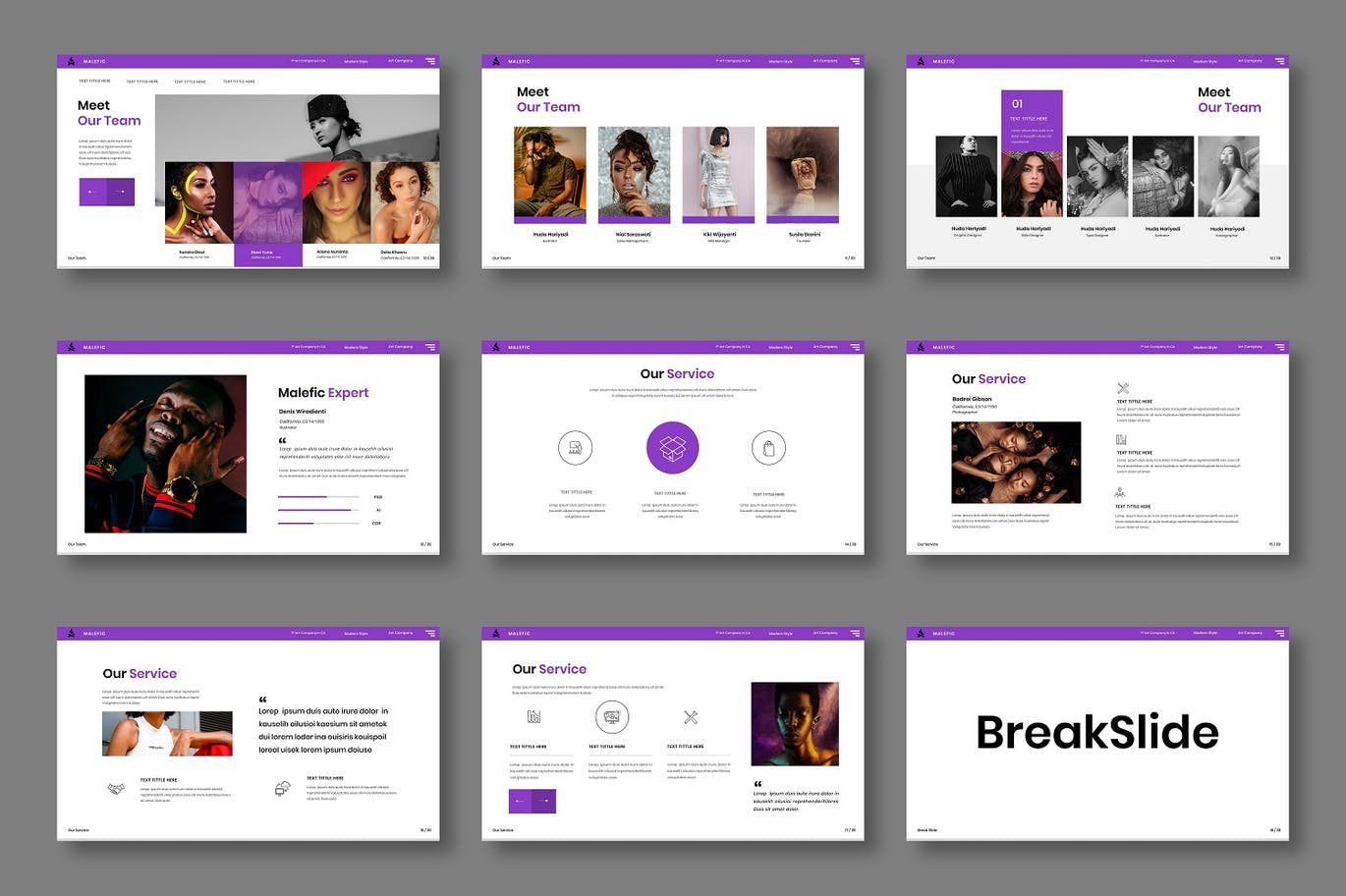This screenshot has width=1346, height=896.
Task: Click the four faces photo in Our Service slide
Action: tap(1016, 463)
